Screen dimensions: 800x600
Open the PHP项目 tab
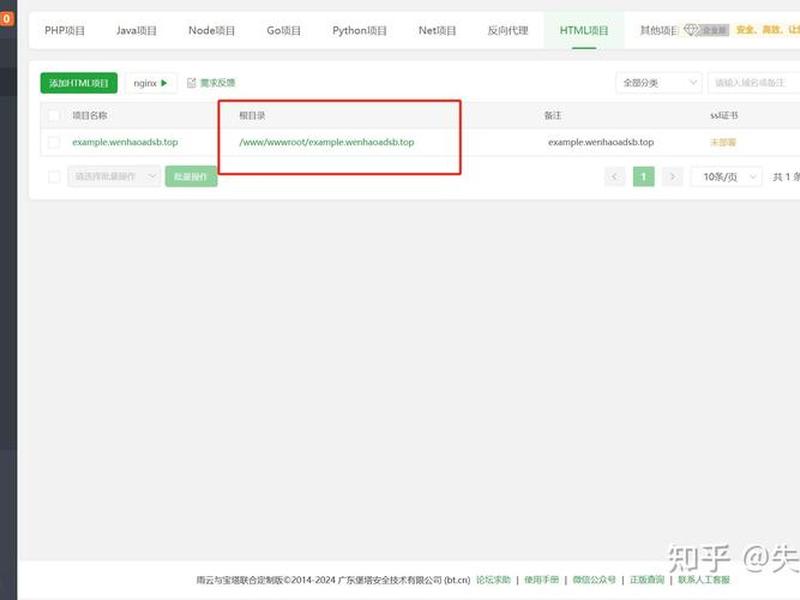(64, 31)
